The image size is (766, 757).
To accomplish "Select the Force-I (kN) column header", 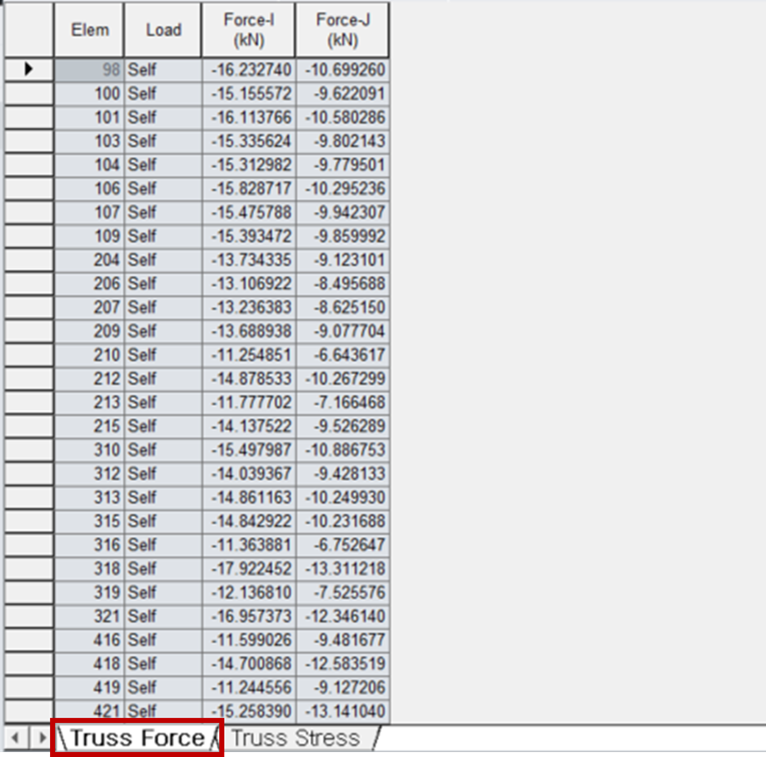I will (249, 30).
